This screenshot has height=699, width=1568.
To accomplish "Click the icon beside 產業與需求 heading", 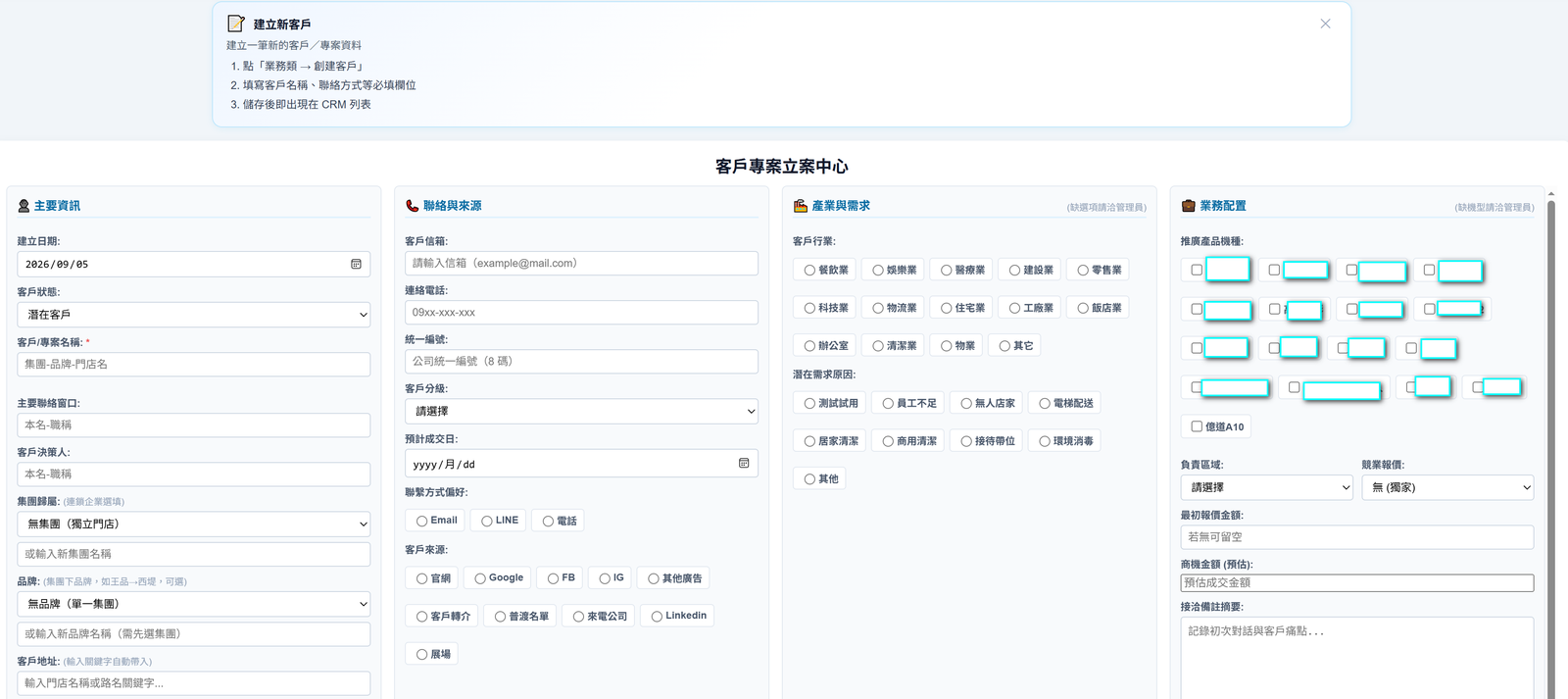I will pos(801,206).
